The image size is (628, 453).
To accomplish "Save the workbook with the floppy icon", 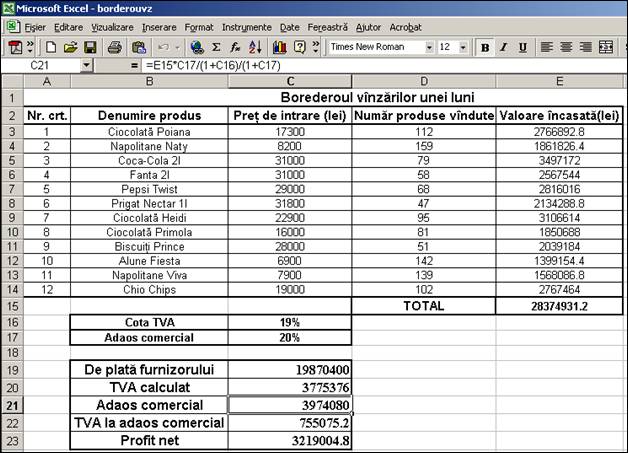I will [x=89, y=47].
